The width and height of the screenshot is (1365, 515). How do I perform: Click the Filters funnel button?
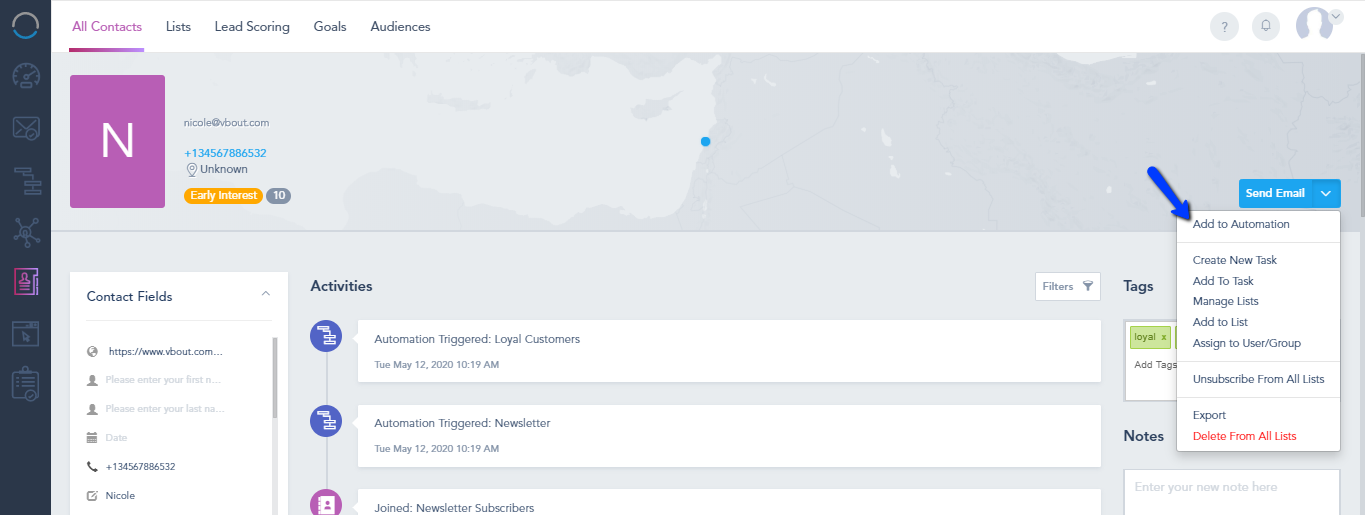pos(1068,286)
